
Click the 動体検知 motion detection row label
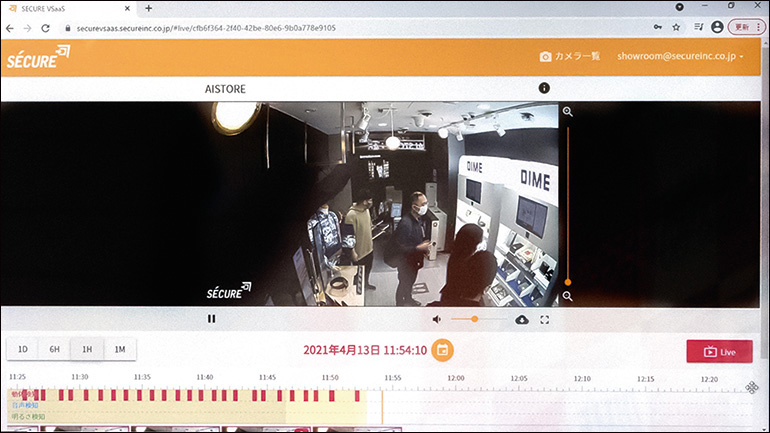point(24,394)
